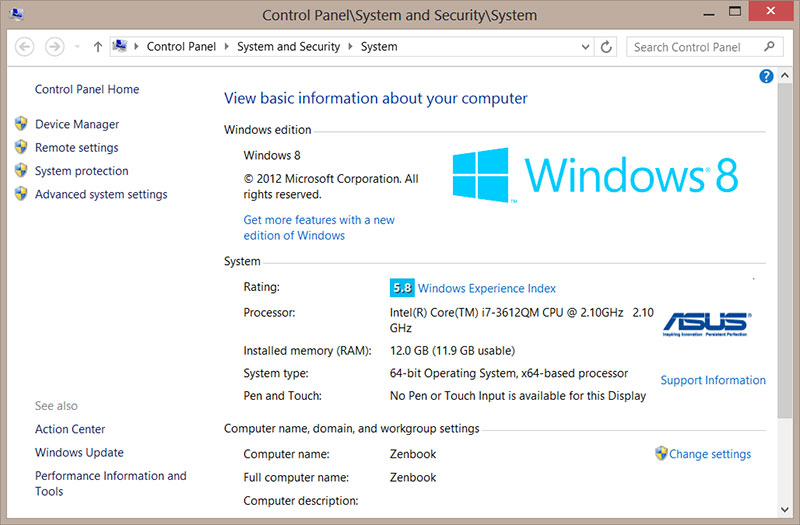Viewport: 800px width, 525px height.
Task: Open Performance Information and Tools link
Action: (x=111, y=483)
